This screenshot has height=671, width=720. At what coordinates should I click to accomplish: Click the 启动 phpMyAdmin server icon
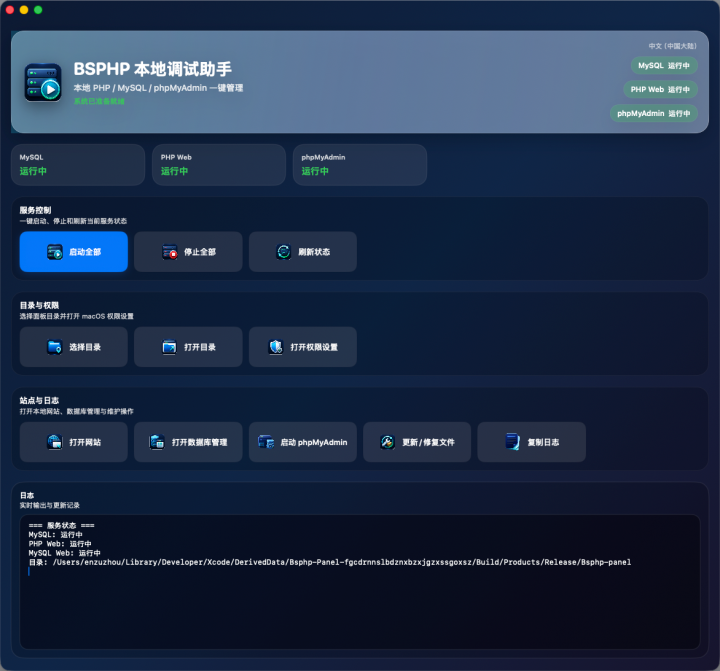click(266, 442)
